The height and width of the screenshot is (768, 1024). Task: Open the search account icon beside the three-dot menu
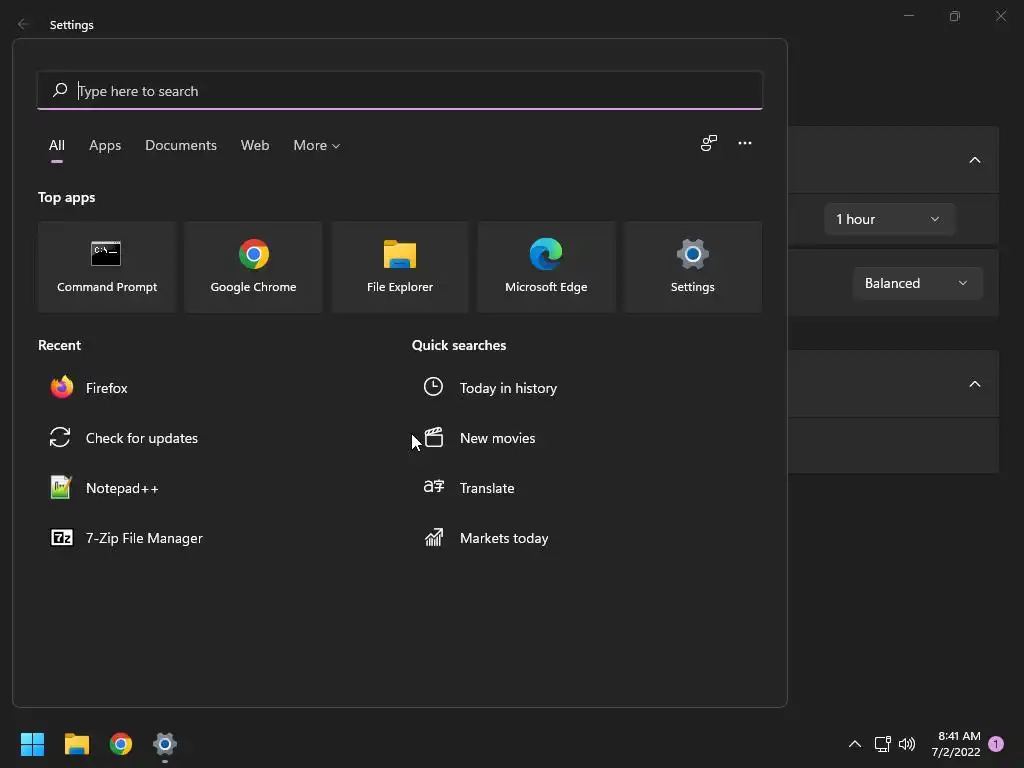tap(709, 143)
